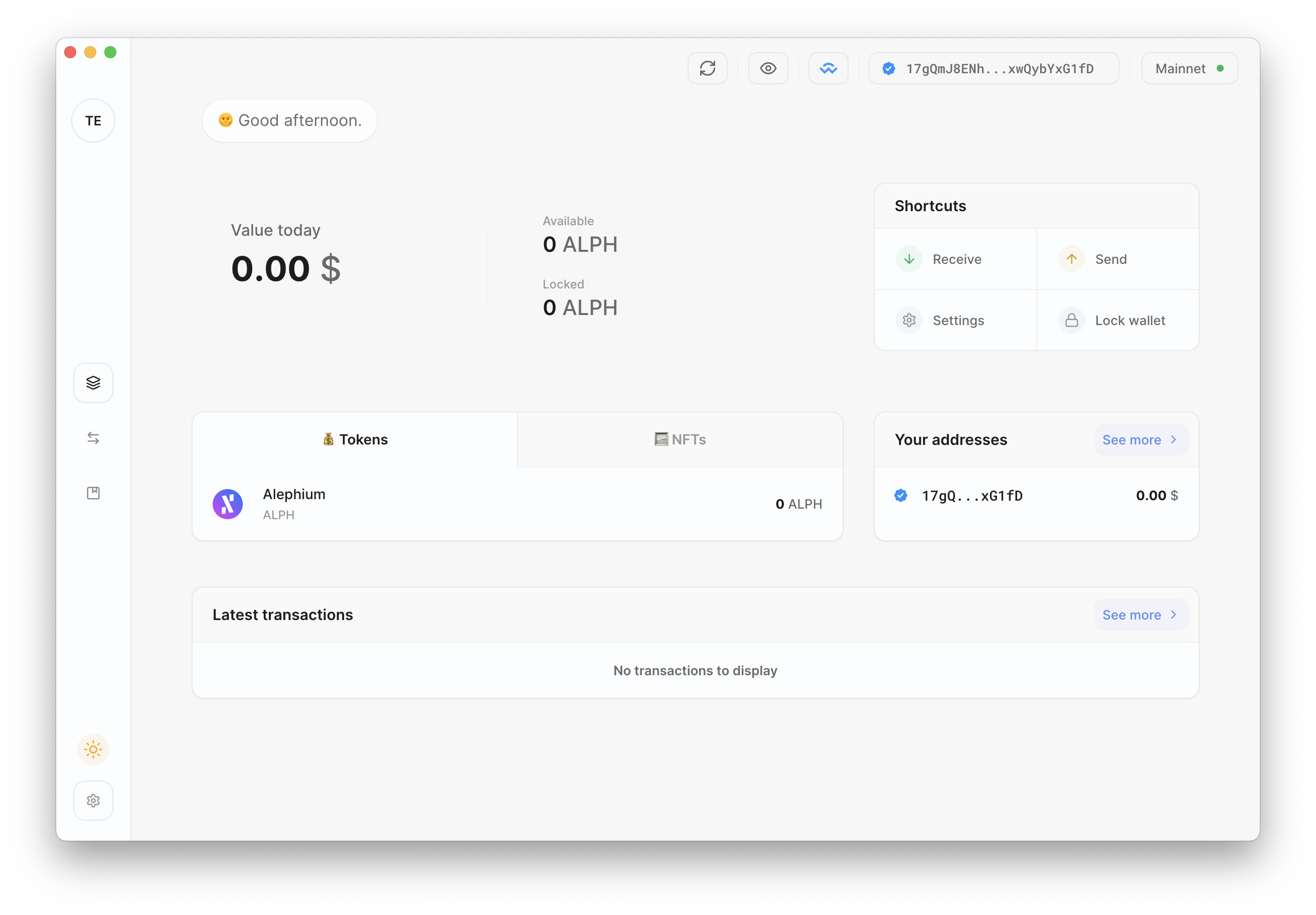
Task: Select the address row 17gQ...xG1fD
Action: click(1036, 495)
